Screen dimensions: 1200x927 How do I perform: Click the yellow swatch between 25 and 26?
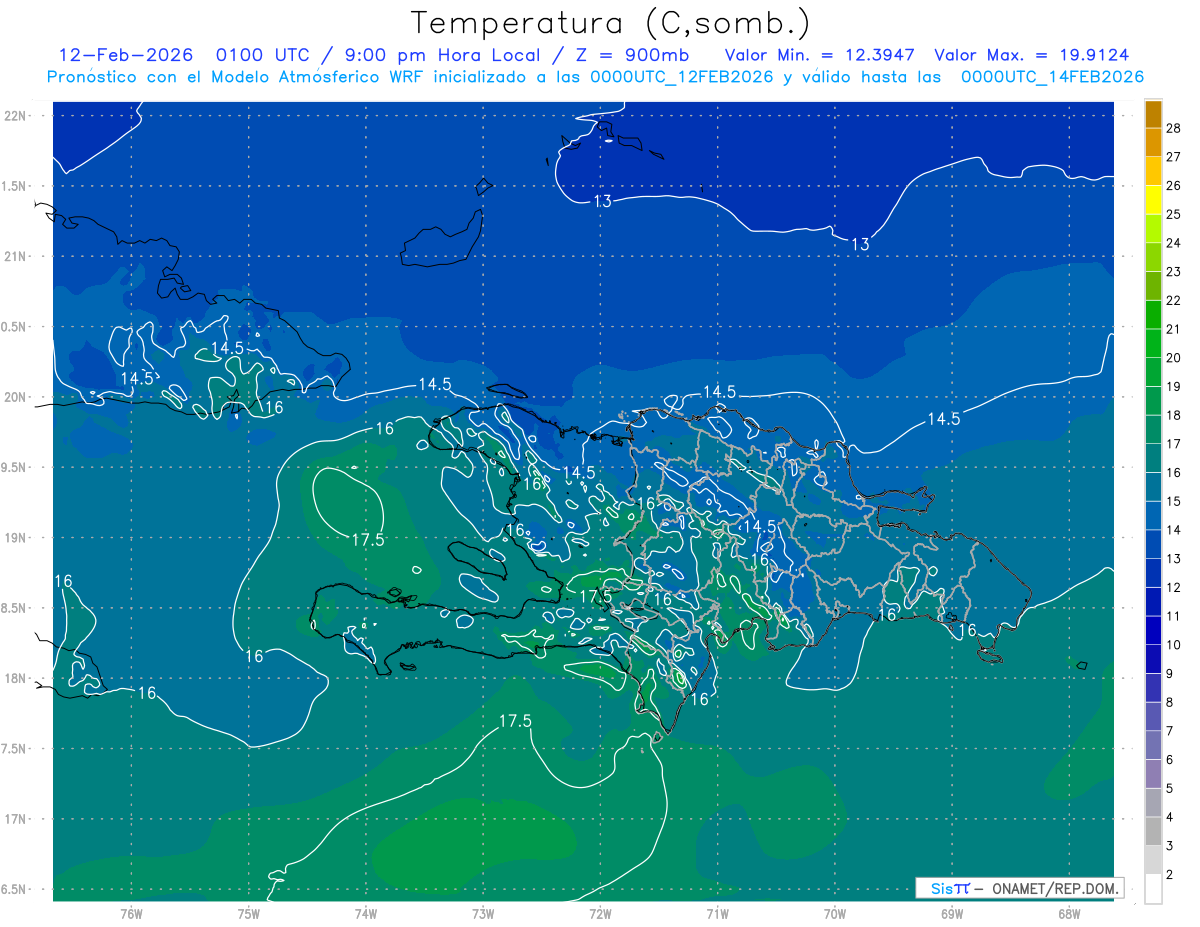coord(1154,199)
